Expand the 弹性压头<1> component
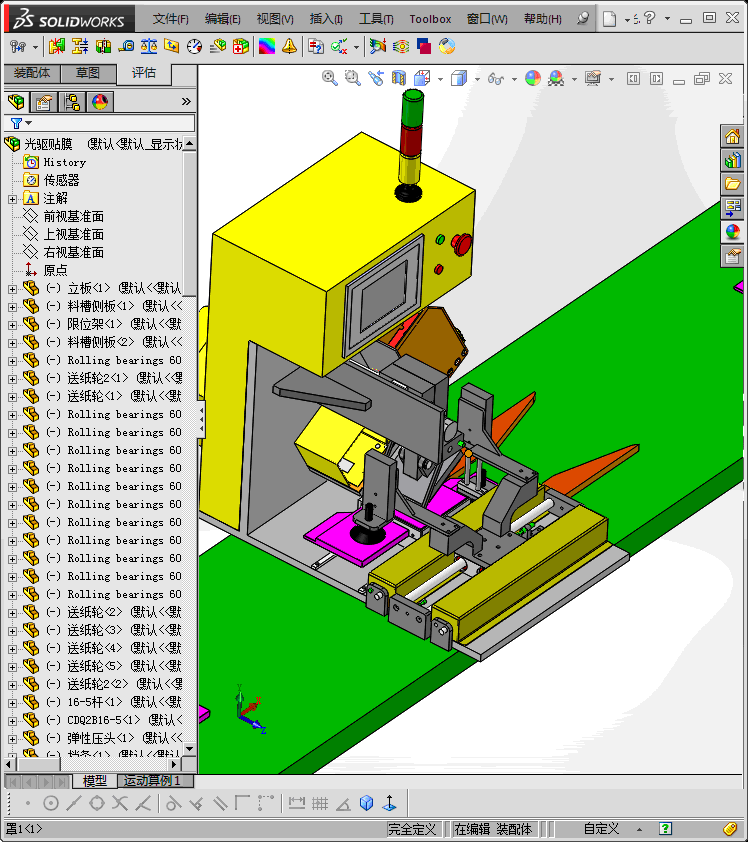 (12, 739)
